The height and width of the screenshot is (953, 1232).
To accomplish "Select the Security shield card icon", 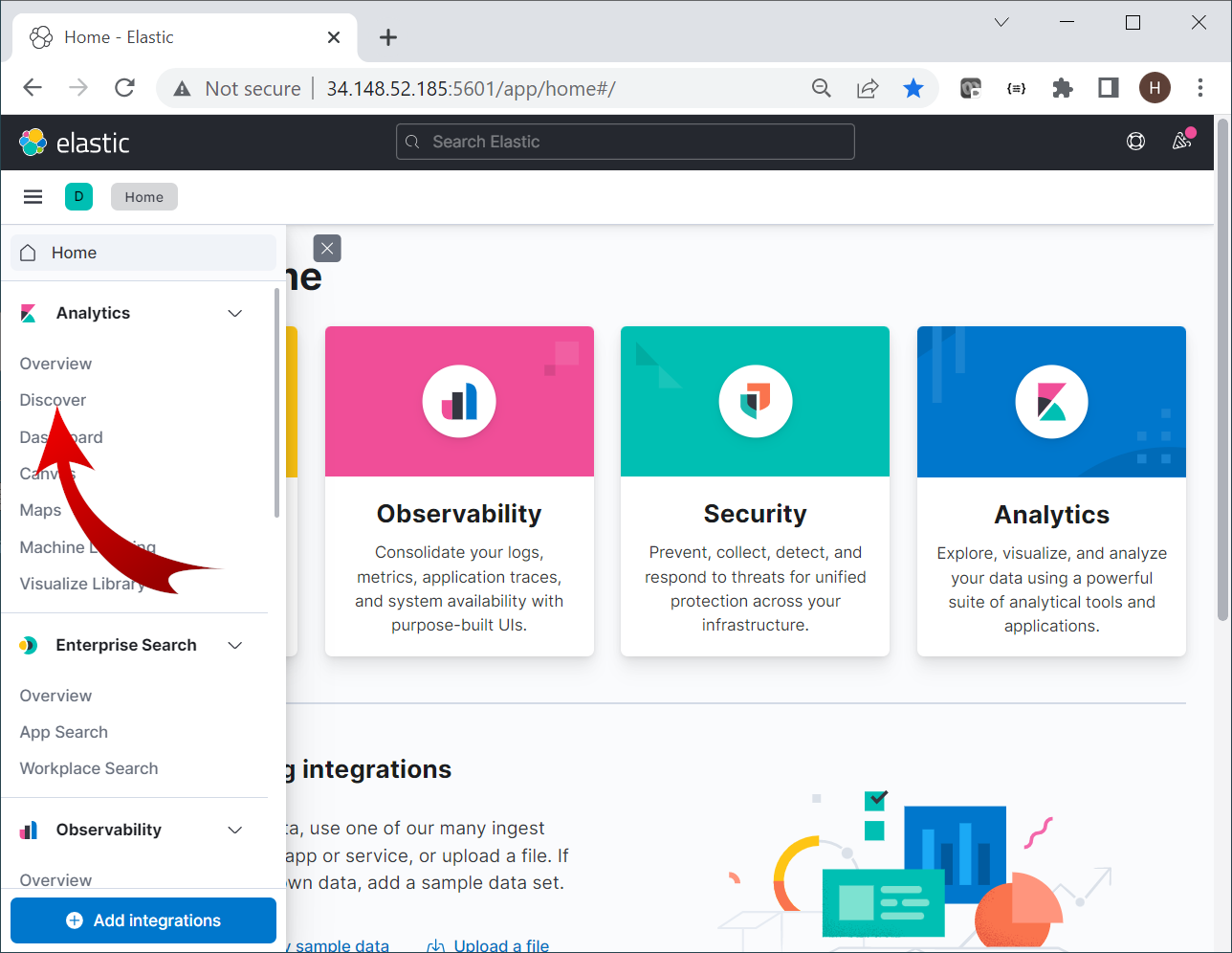I will (755, 401).
